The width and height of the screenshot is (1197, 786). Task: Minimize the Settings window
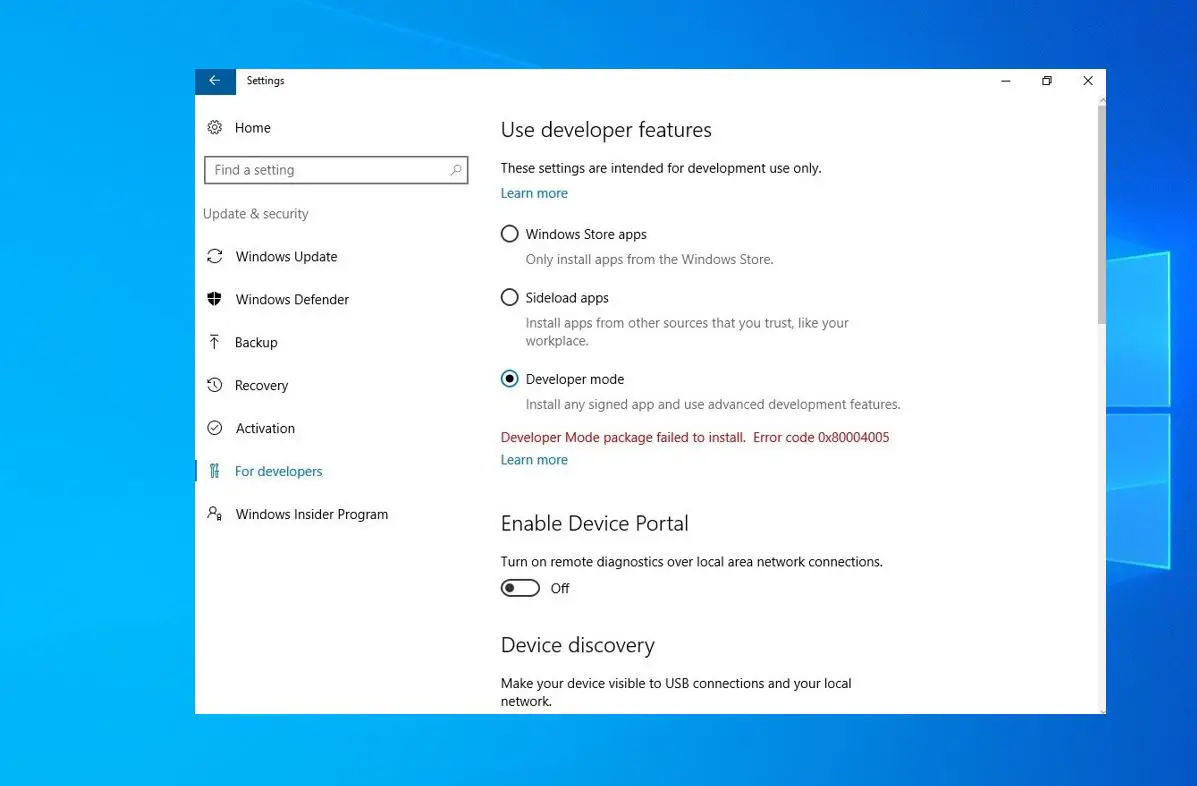[1006, 81]
